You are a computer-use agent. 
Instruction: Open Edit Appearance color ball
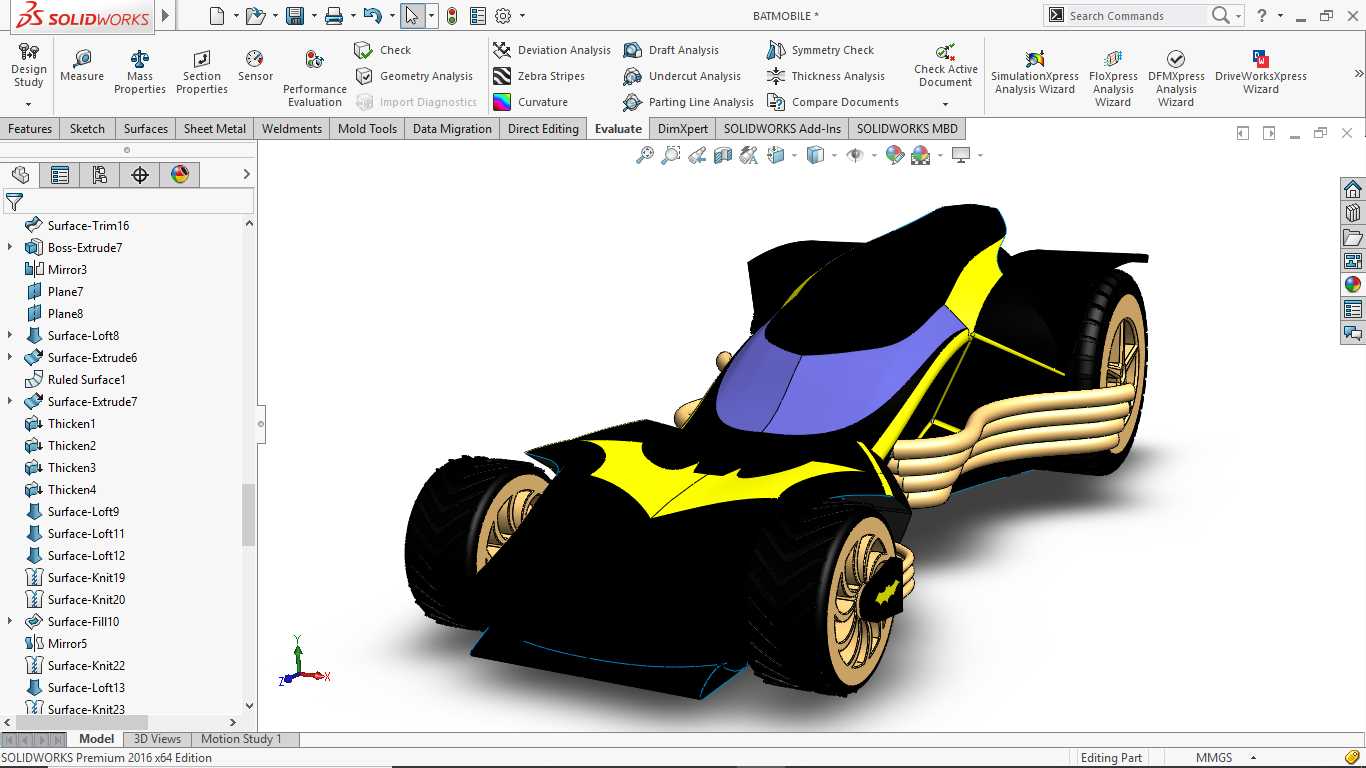895,155
